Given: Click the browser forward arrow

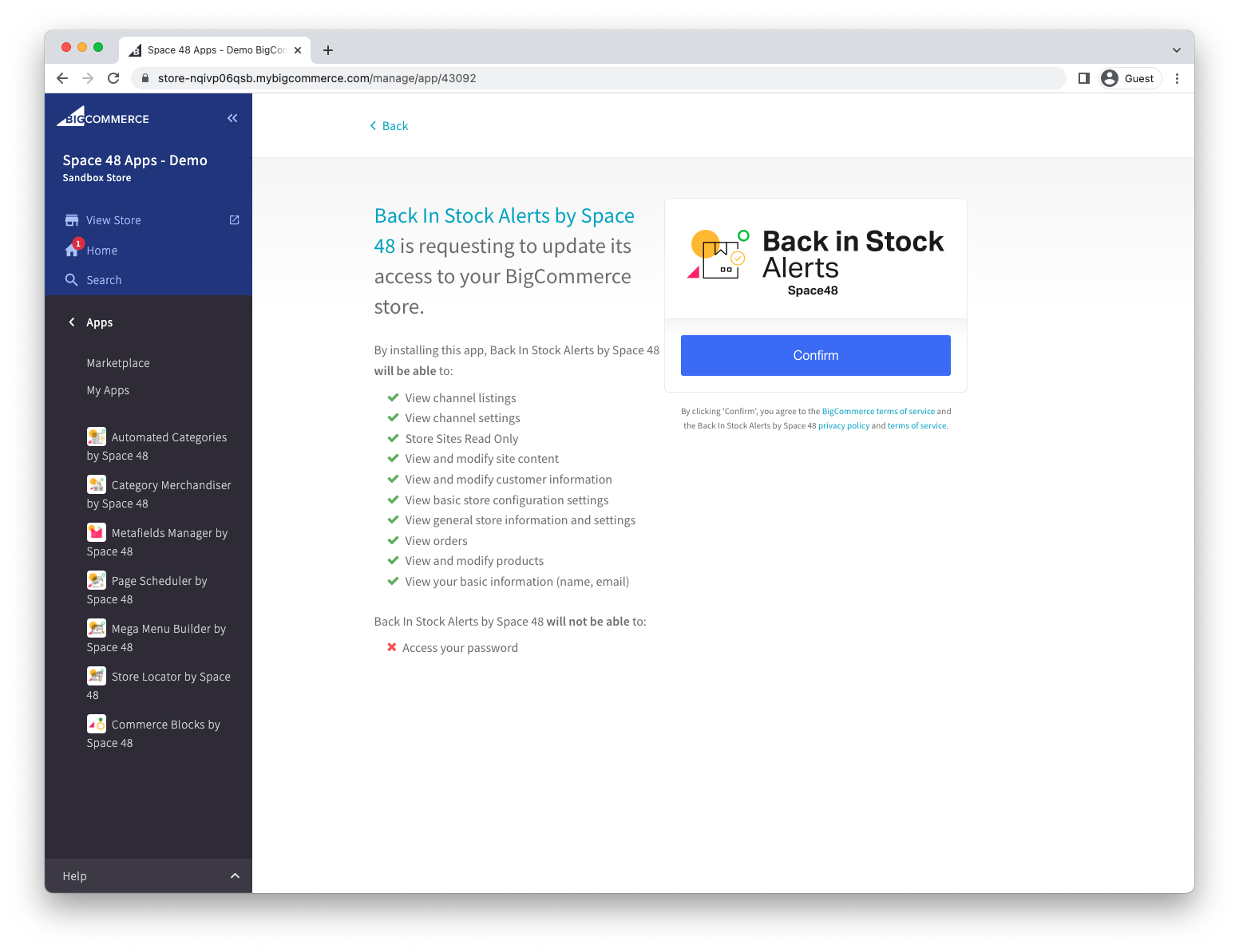Looking at the screenshot, I should coord(88,78).
